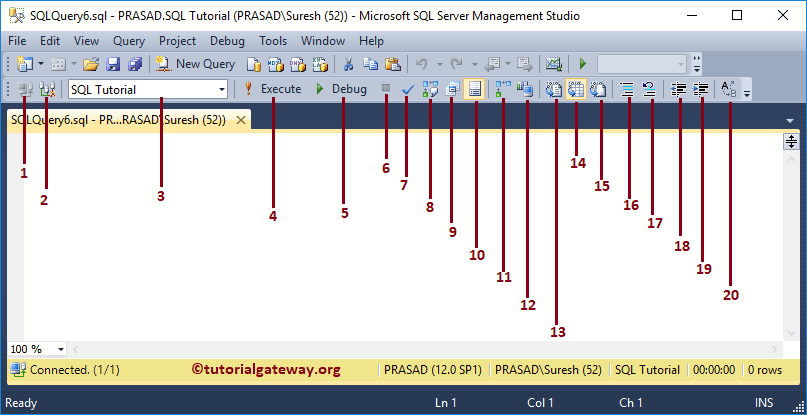Click the horizontal scrollbar right arrow
Image resolution: width=807 pixels, height=415 pixels.
774,349
